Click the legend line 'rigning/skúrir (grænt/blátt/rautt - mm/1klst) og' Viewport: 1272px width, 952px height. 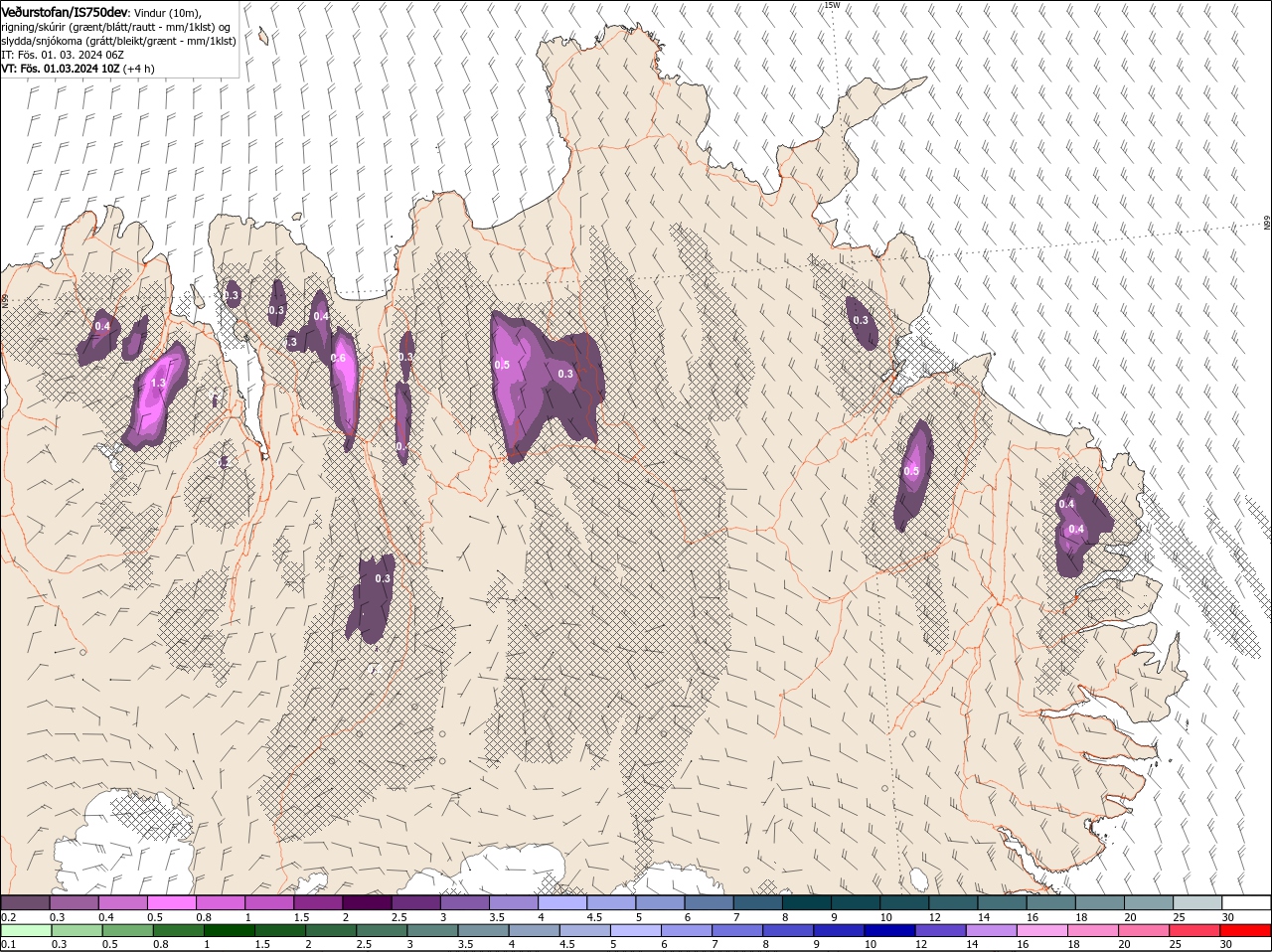tap(115, 27)
